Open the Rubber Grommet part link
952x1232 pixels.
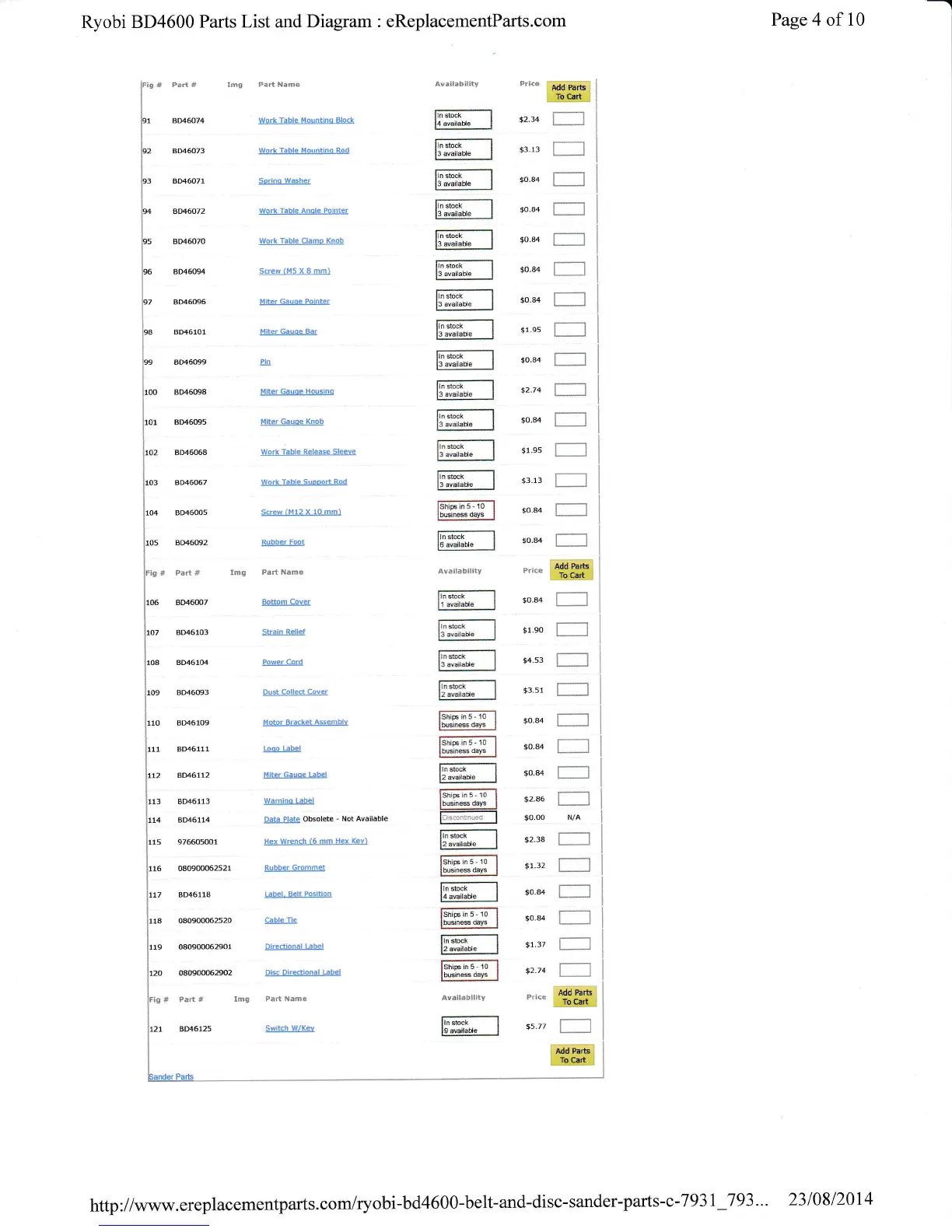pyautogui.click(x=294, y=868)
